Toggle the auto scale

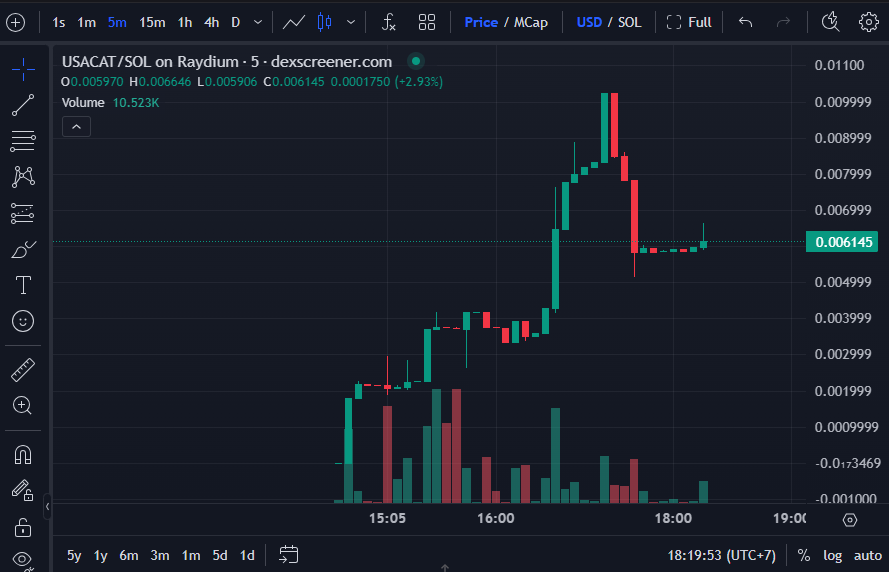click(x=867, y=556)
